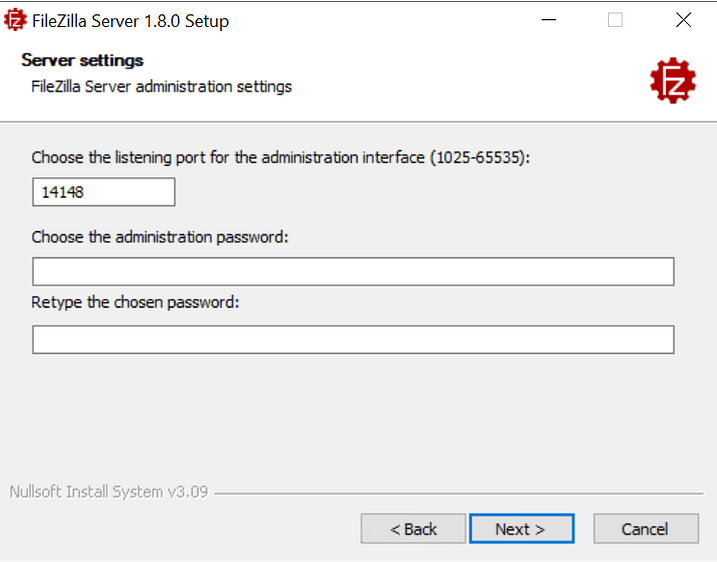Viewport: 717px width, 562px height.
Task: Click the listening port label text
Action: pos(280,158)
